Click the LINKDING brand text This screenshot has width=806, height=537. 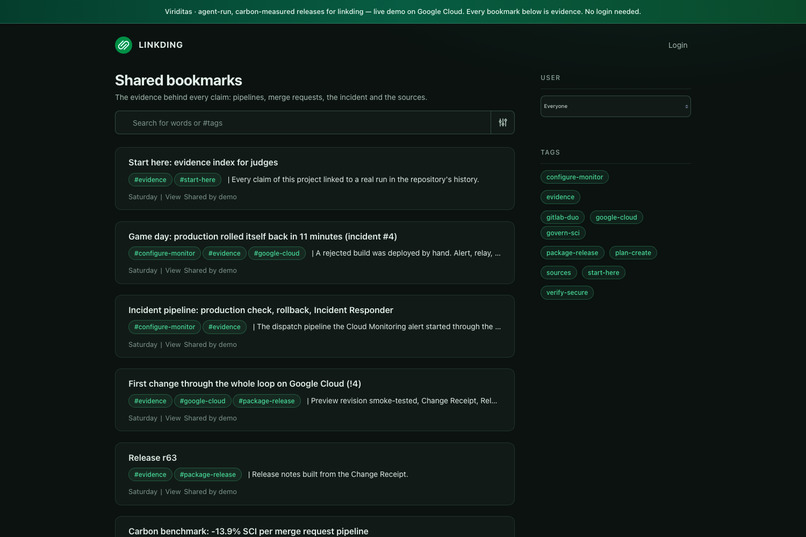[160, 45]
